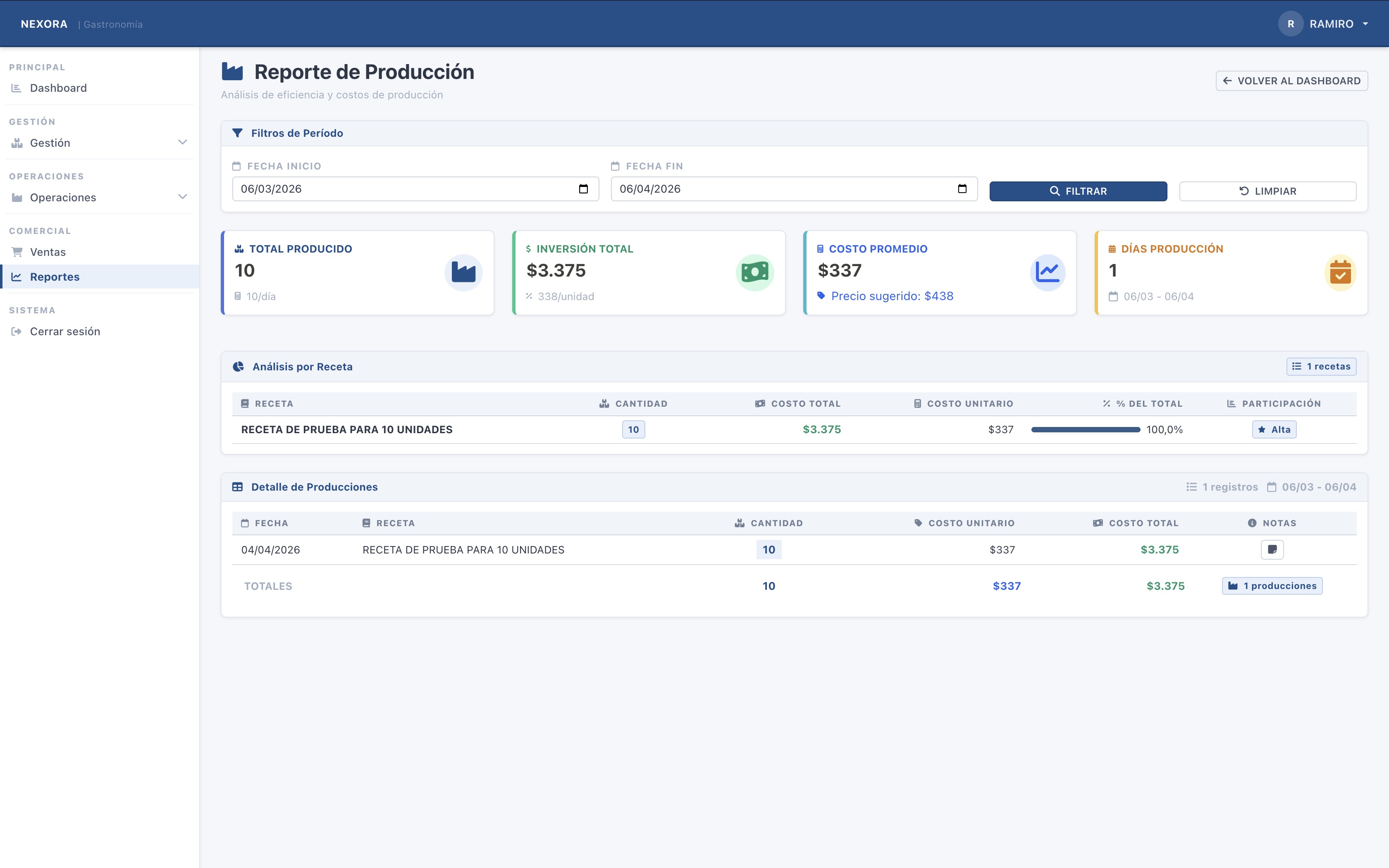Click the Filtrar button
The width and height of the screenshot is (1389, 868).
tap(1078, 191)
